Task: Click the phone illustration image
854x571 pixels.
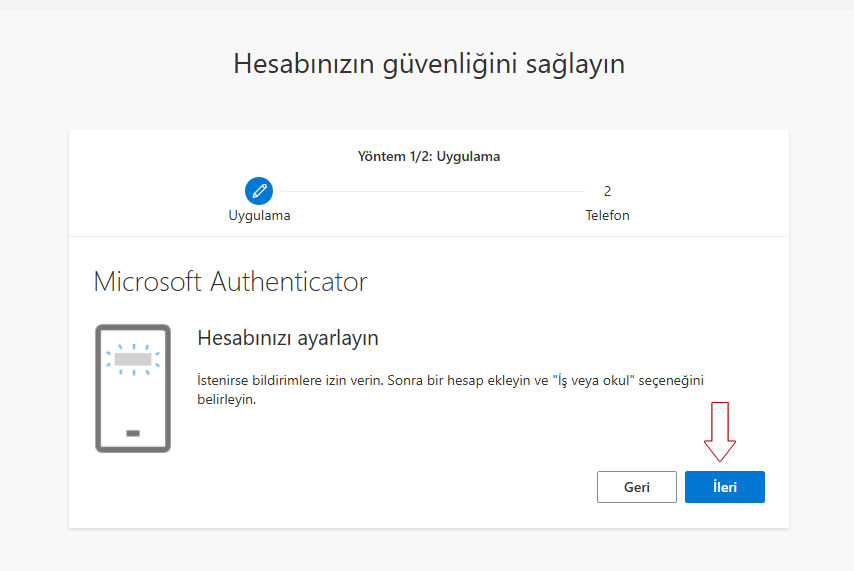Action: pos(133,388)
